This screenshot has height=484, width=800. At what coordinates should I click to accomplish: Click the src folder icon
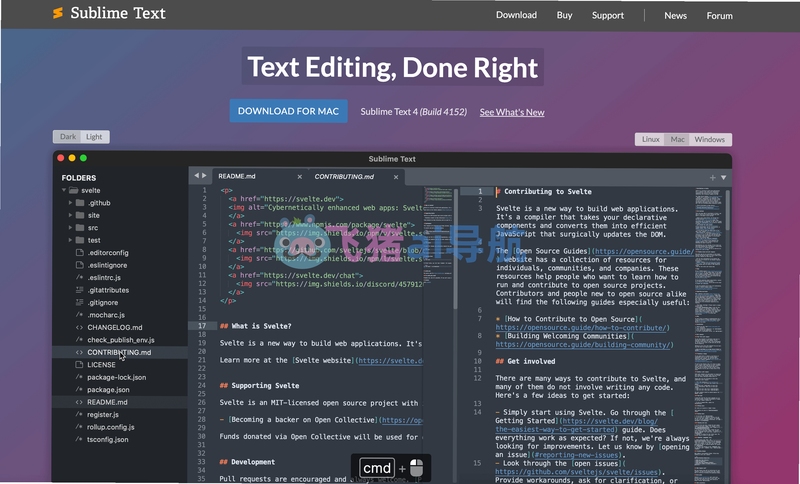tap(80, 227)
